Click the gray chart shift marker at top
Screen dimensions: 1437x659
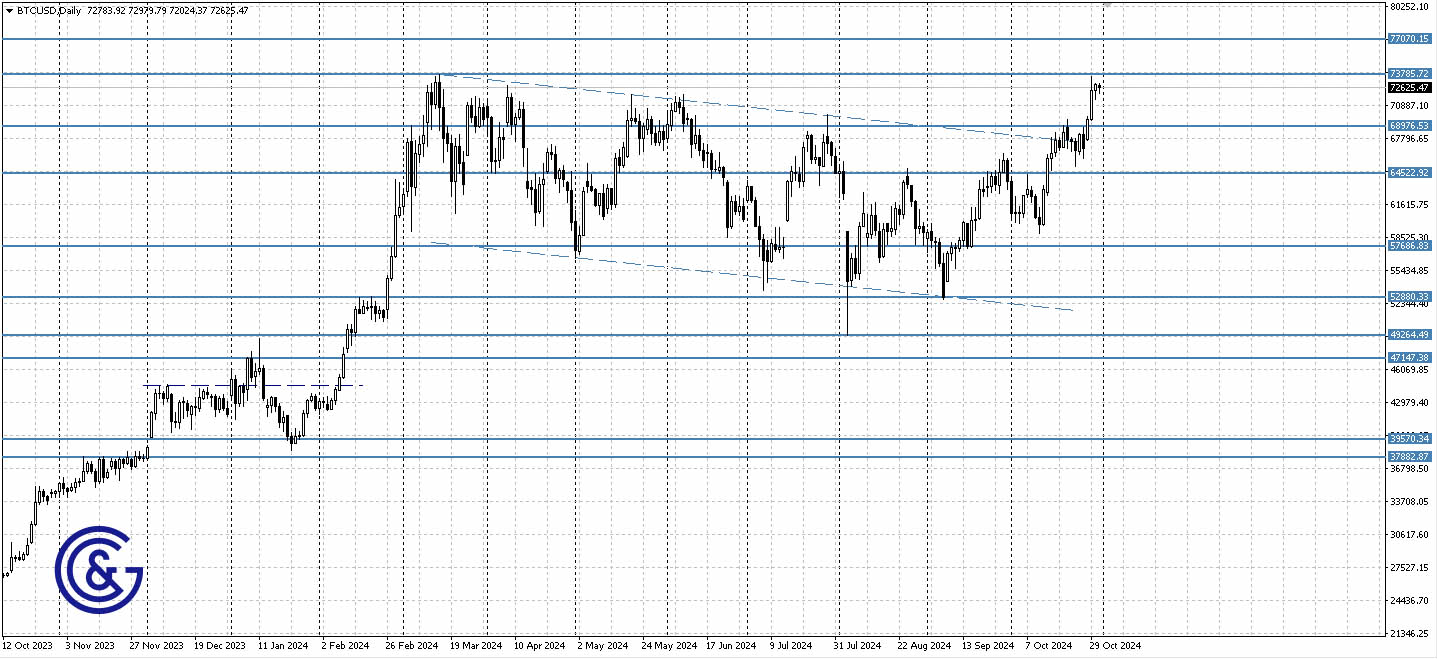[x=1107, y=5]
